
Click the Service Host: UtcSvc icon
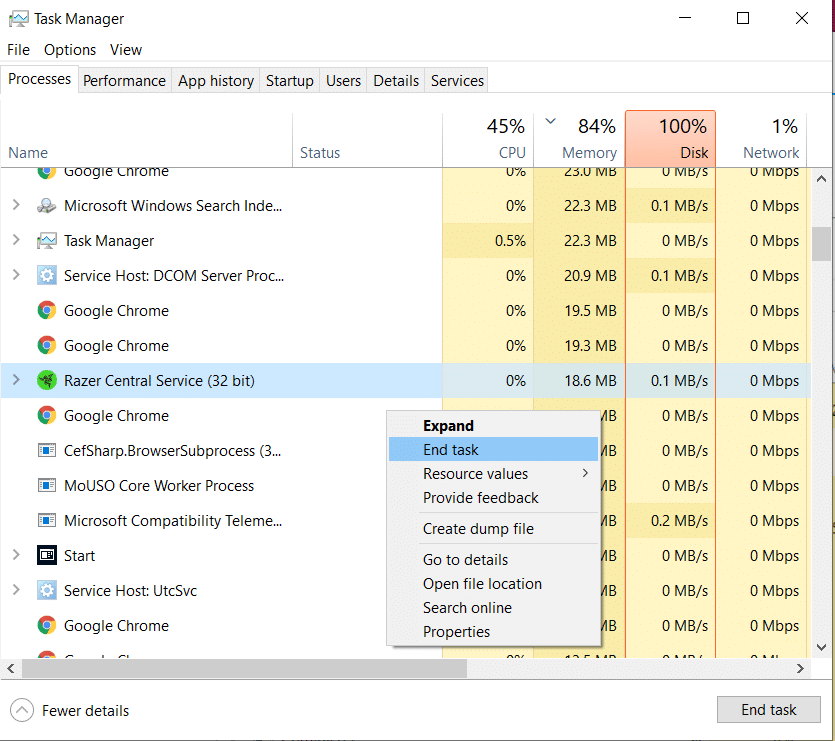[47, 590]
